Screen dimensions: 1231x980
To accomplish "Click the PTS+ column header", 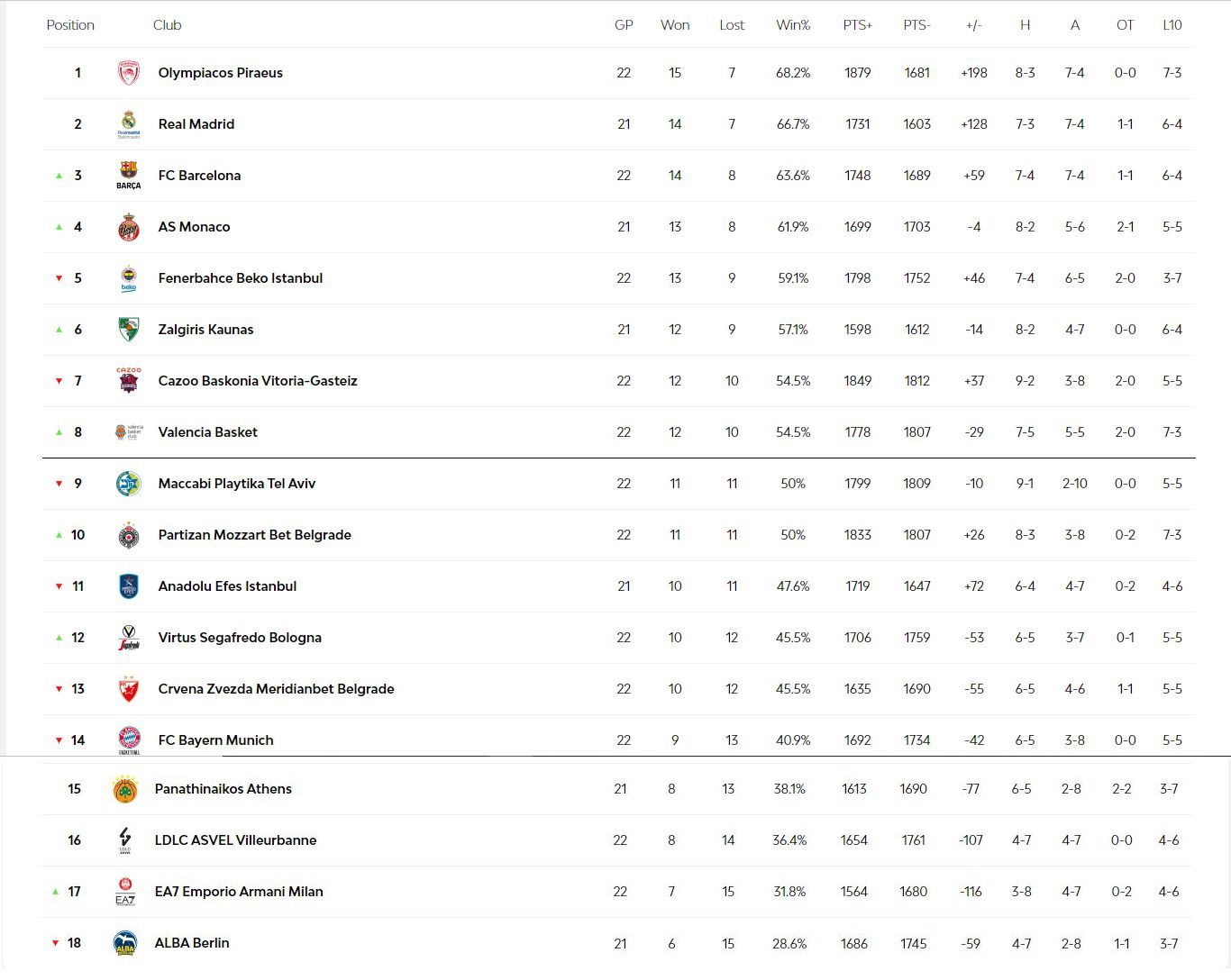I will [857, 25].
